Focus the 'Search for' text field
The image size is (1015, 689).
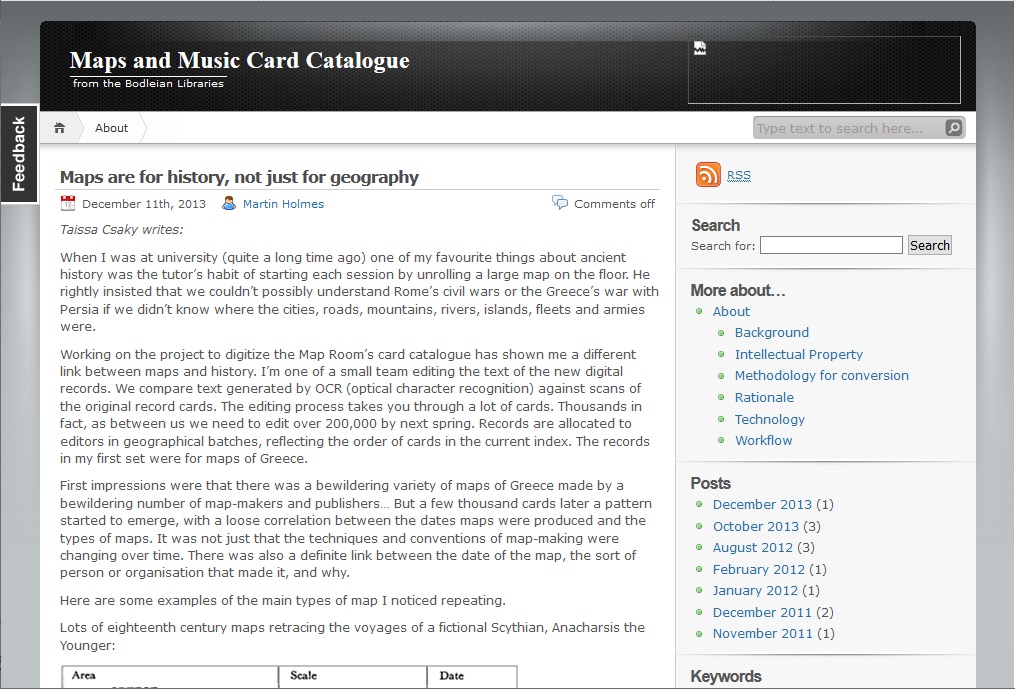click(x=831, y=245)
